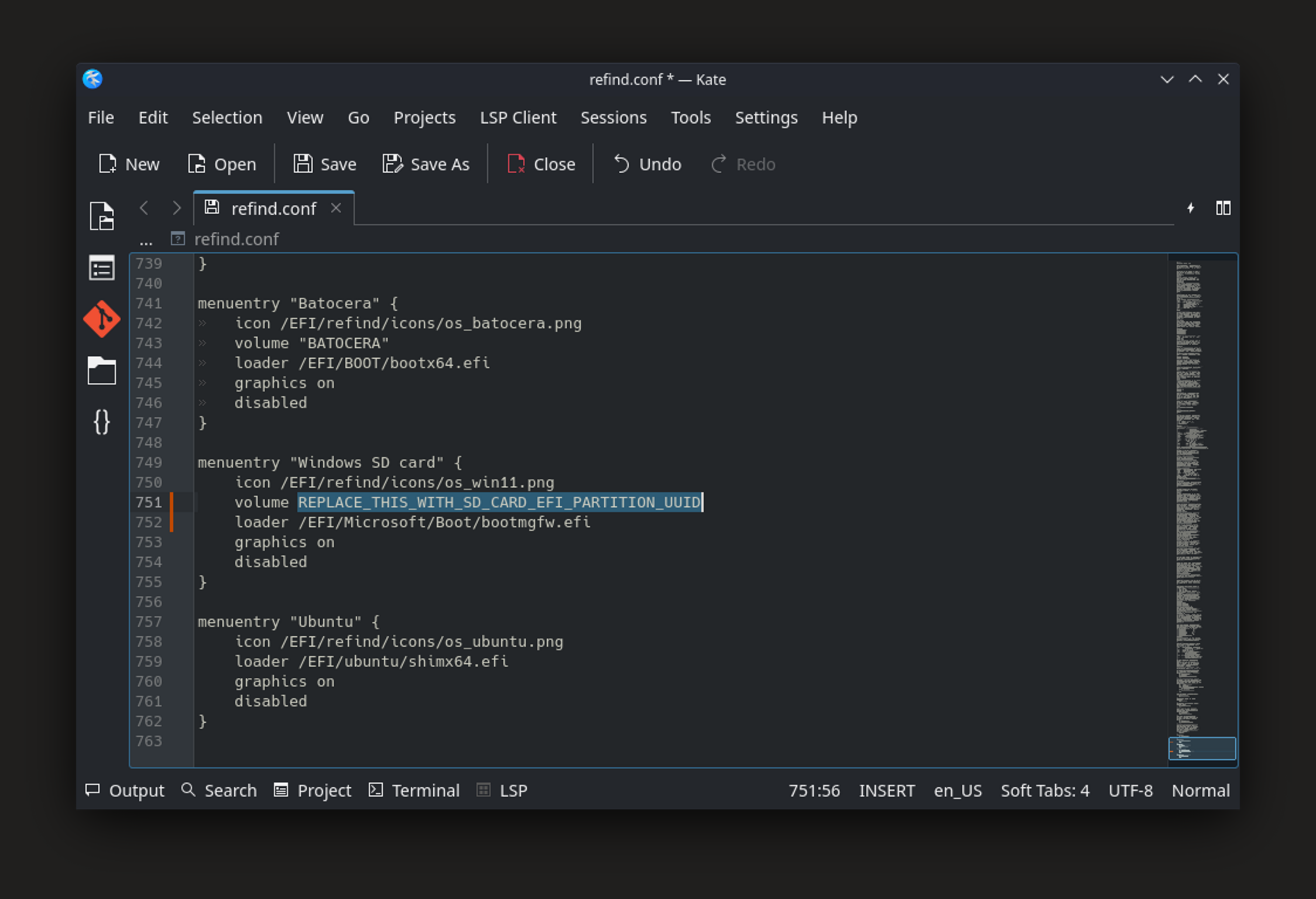Screen dimensions: 1316x899
Task: Click the 751:56 cursor position indicator
Action: tap(814, 791)
